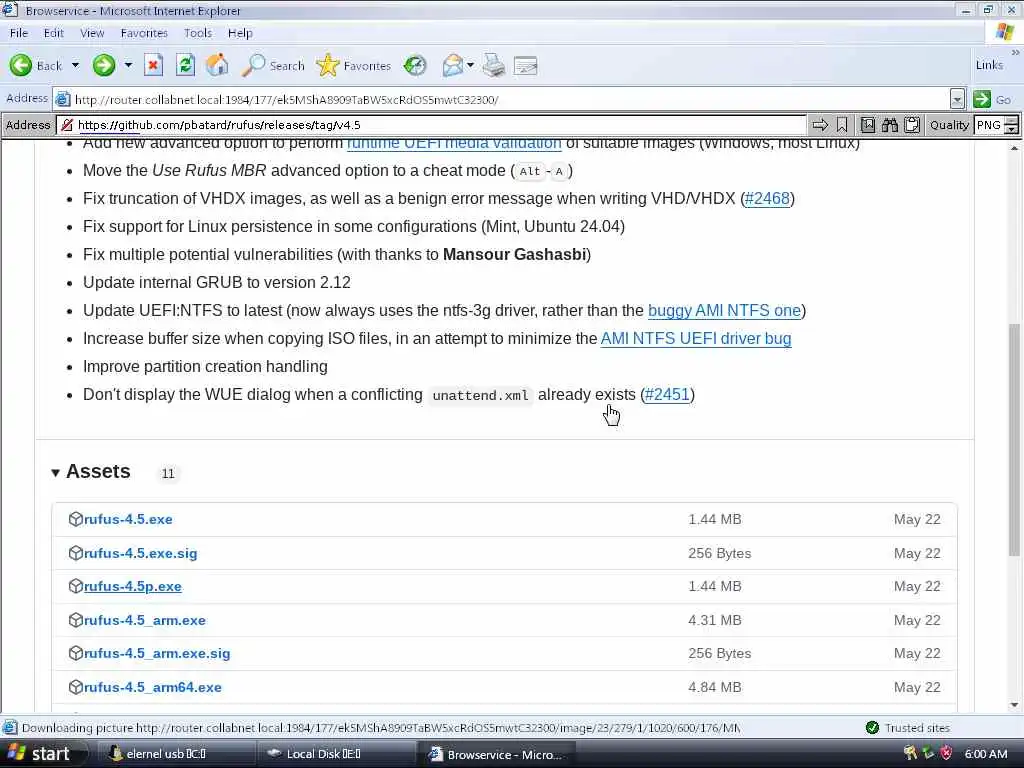Open issue link #2468
The image size is (1024, 768).
[767, 199]
